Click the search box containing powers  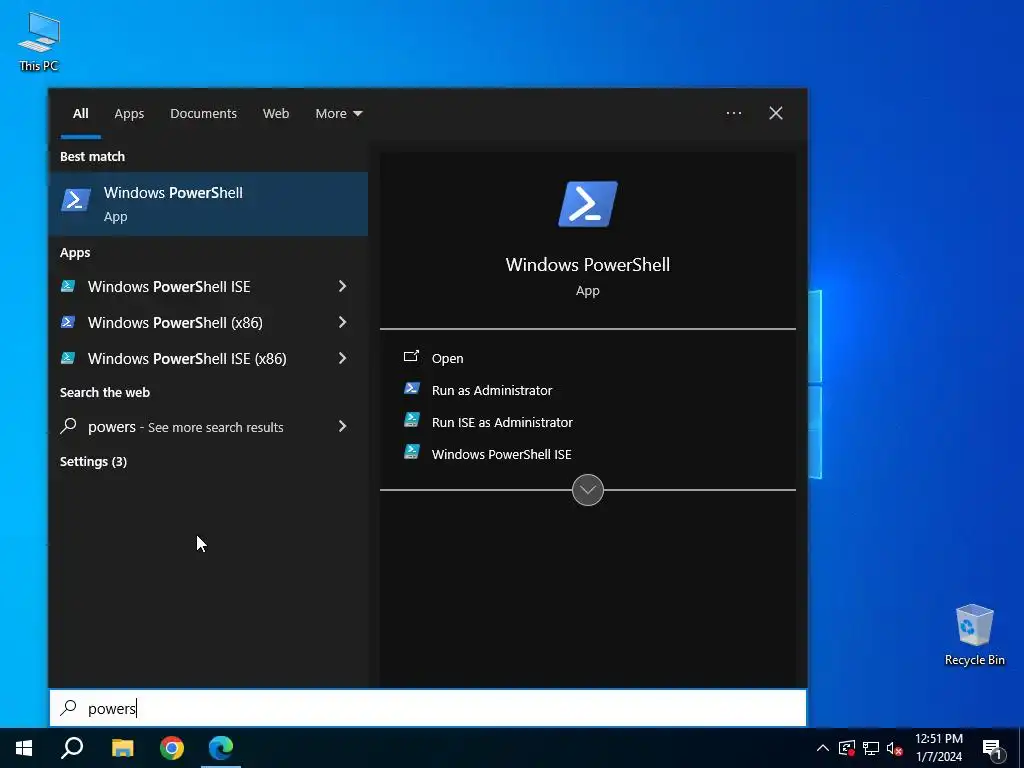428,708
